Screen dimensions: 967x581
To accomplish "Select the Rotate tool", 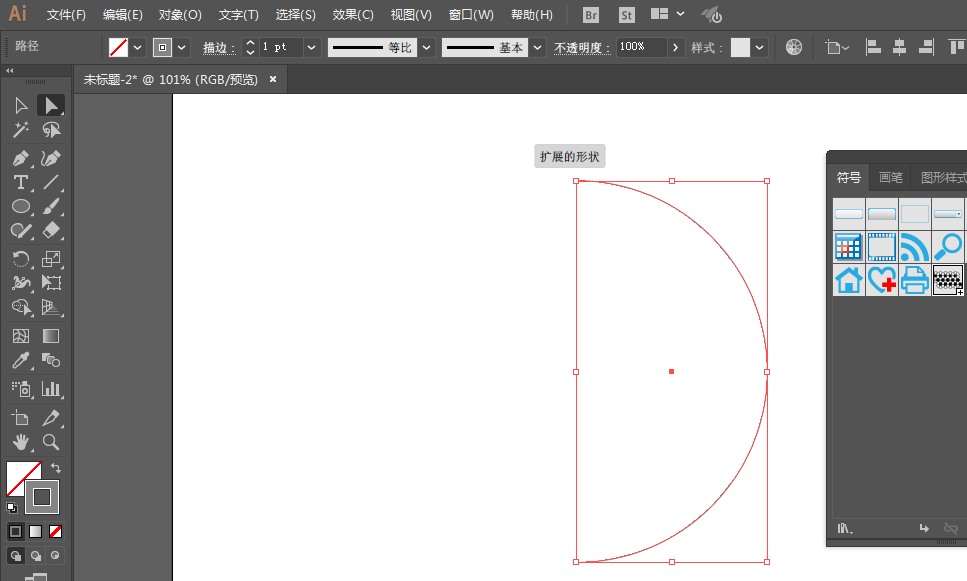I will [21, 259].
